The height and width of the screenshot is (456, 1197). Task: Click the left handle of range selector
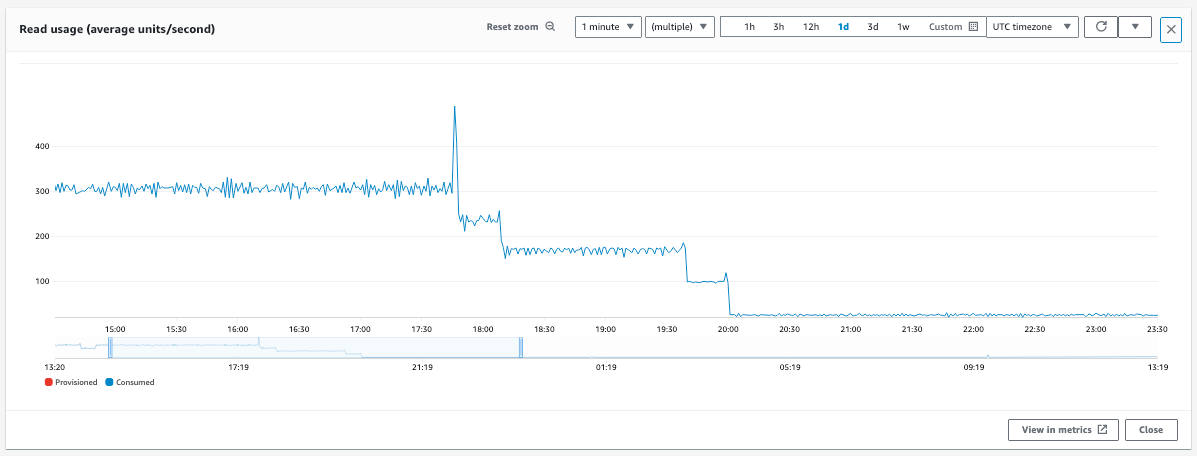point(110,347)
